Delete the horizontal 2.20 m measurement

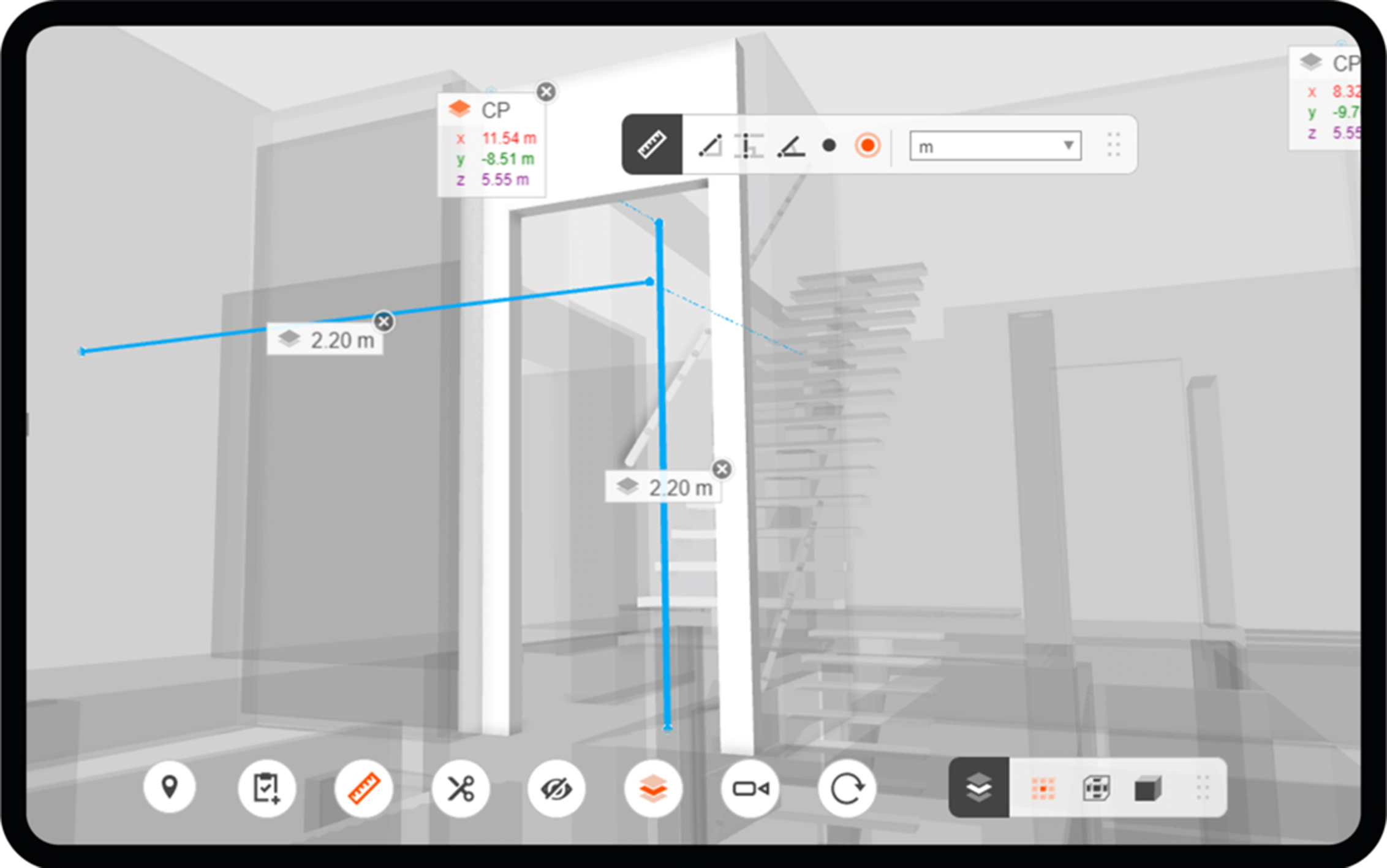point(384,322)
